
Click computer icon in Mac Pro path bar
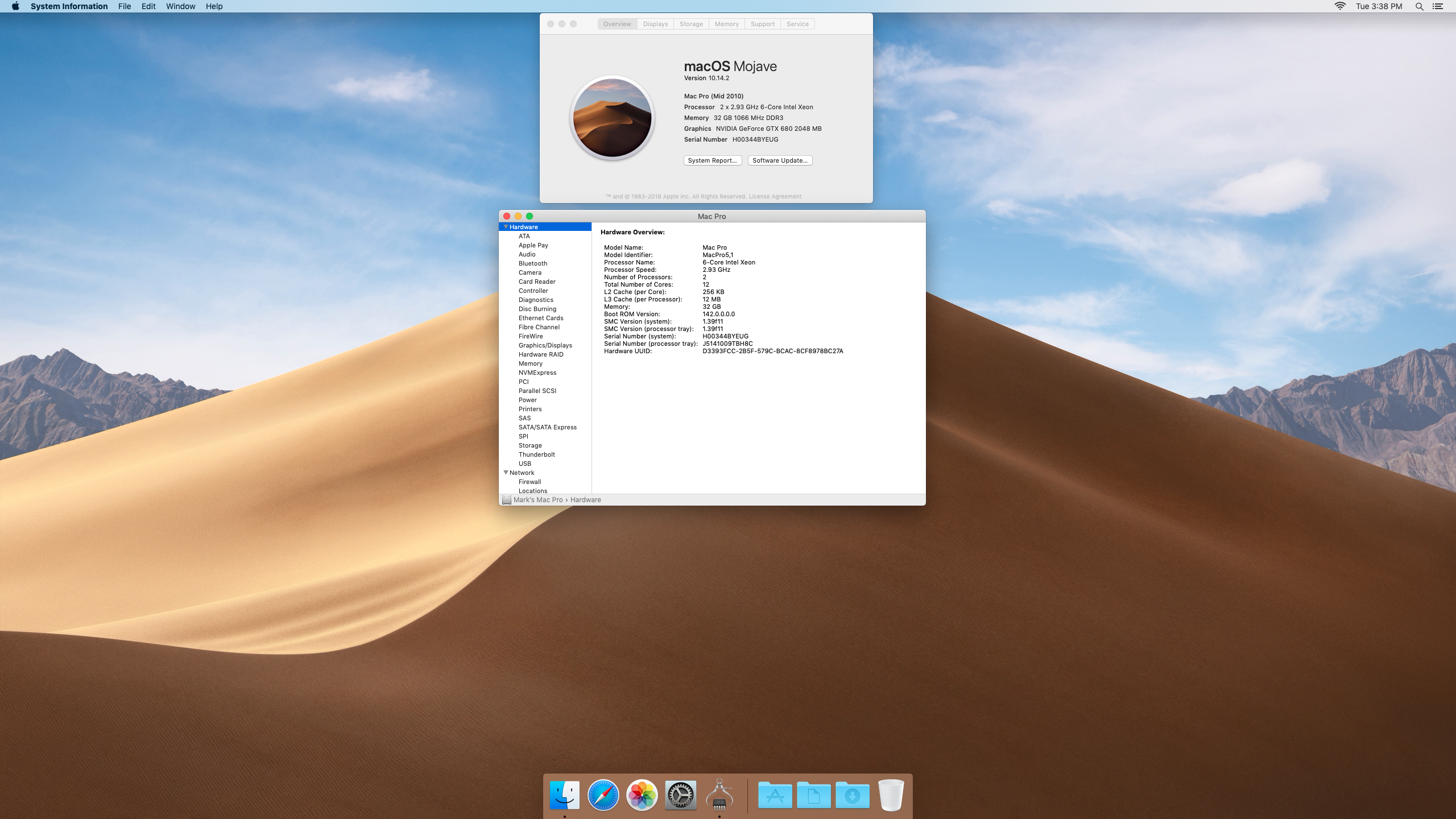coord(507,500)
